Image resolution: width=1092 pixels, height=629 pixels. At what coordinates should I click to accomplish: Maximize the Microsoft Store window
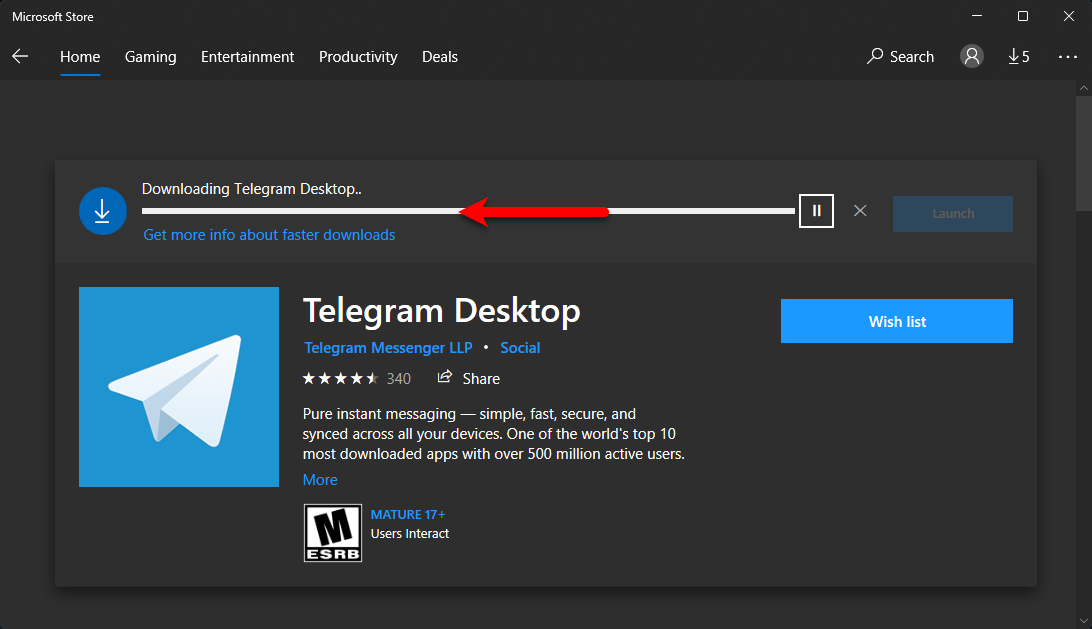(1022, 16)
